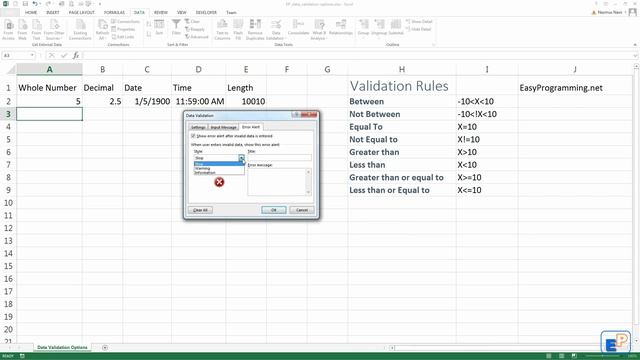Open the REVIEW ribbon tab
Viewport: 640px width, 360px height.
point(161,13)
